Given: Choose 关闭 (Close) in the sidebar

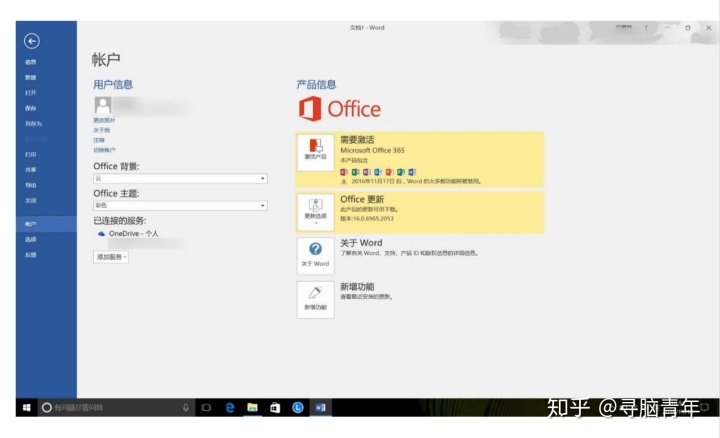Looking at the screenshot, I should [31, 201].
